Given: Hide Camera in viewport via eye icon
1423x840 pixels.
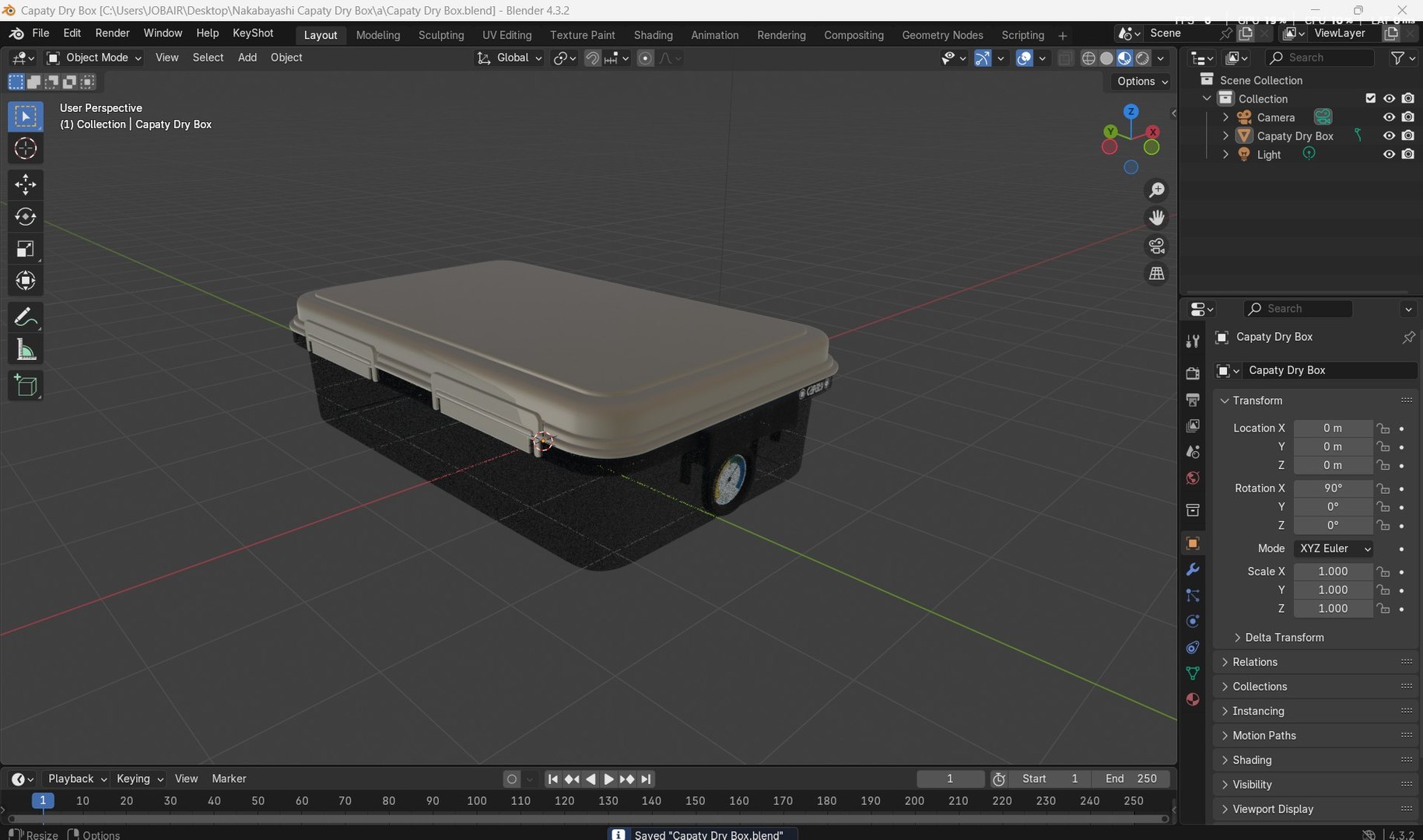Looking at the screenshot, I should 1389,117.
